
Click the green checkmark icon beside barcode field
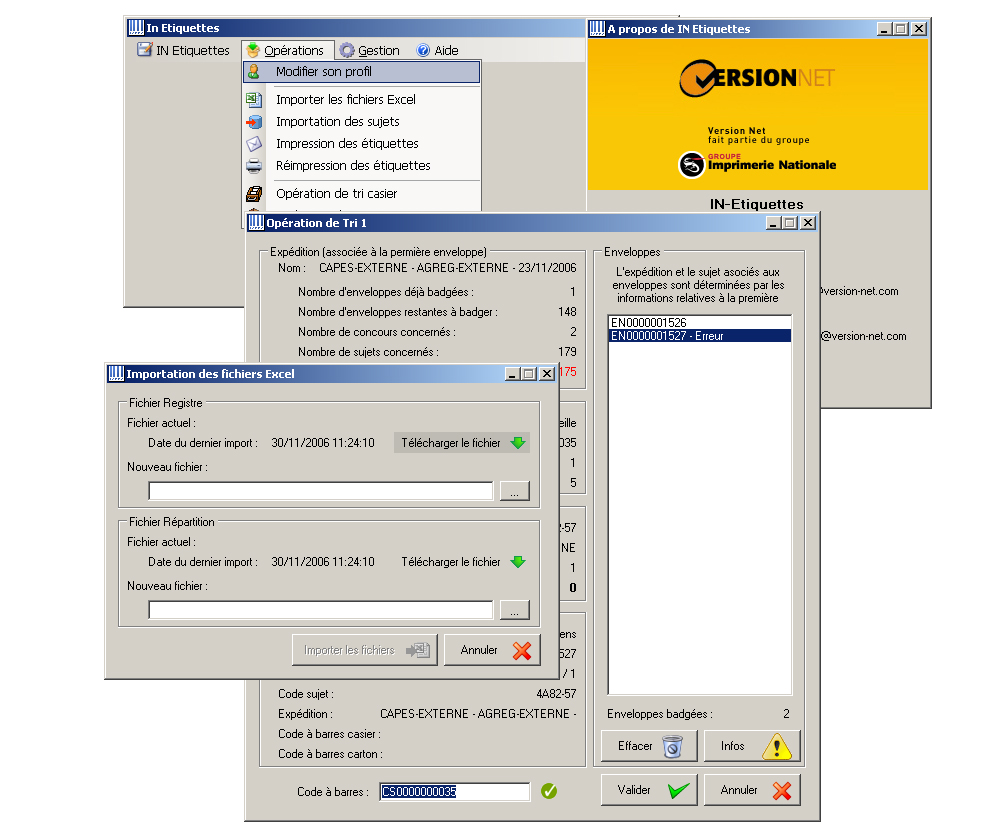(x=549, y=791)
